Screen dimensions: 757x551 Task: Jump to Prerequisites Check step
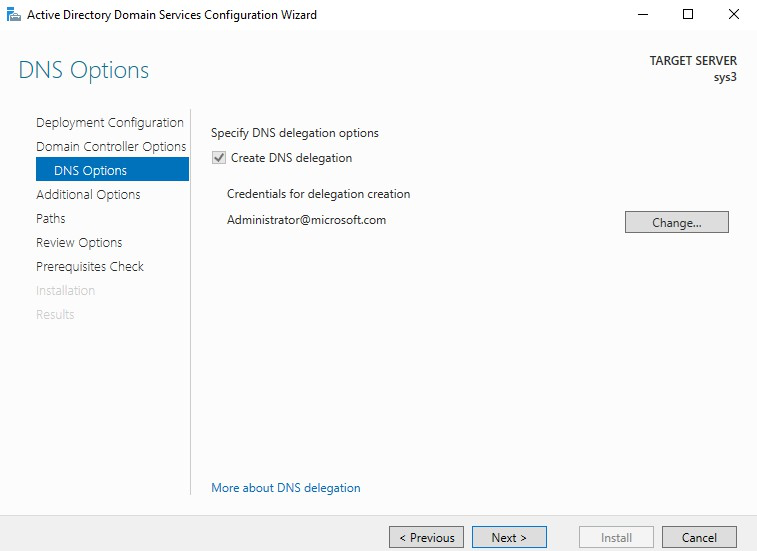(x=90, y=267)
